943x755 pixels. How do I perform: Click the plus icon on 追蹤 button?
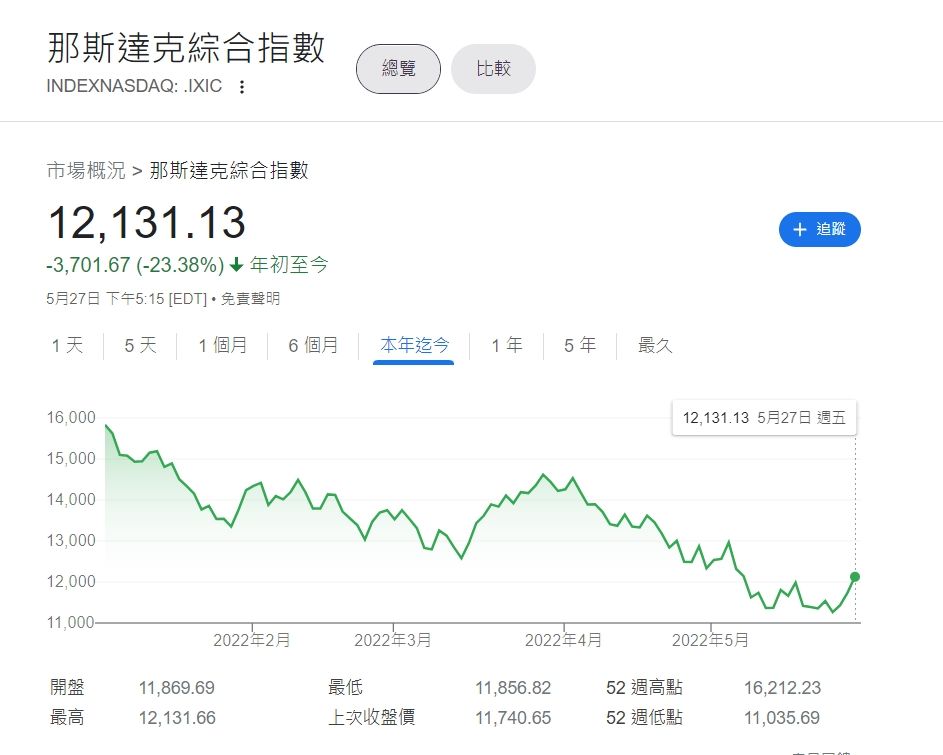[x=799, y=230]
